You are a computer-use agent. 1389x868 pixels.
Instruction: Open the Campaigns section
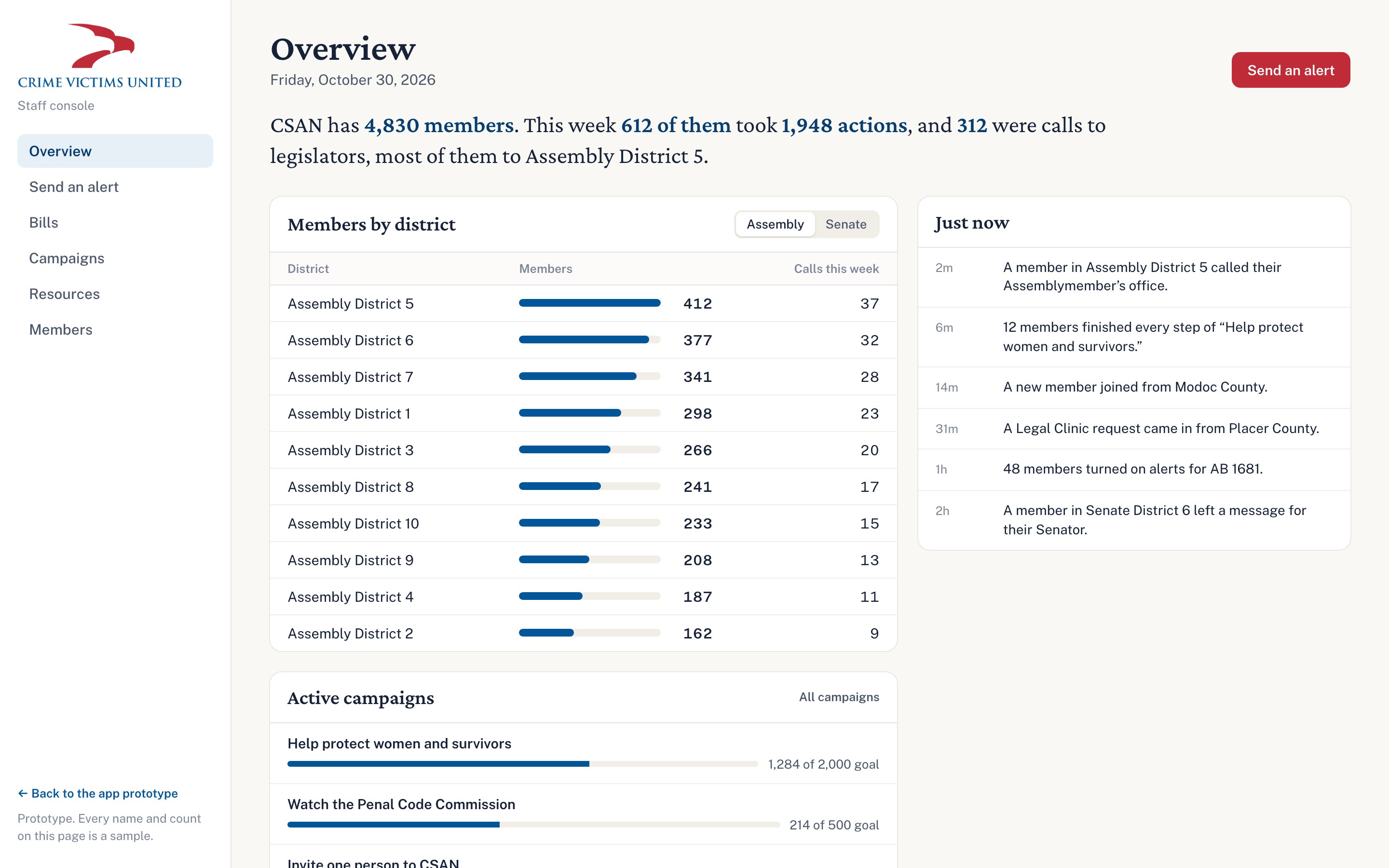(x=115, y=258)
